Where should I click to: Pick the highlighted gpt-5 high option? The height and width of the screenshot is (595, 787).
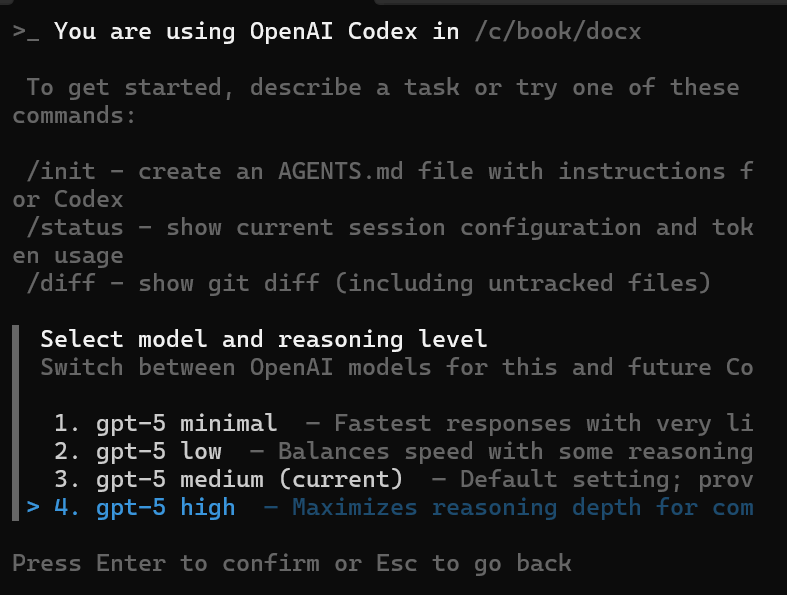point(165,508)
